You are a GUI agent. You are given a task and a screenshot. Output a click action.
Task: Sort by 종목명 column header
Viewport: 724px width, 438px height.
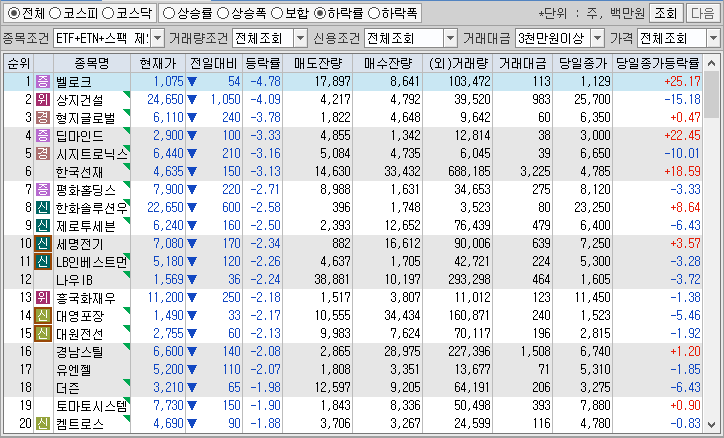(92, 64)
